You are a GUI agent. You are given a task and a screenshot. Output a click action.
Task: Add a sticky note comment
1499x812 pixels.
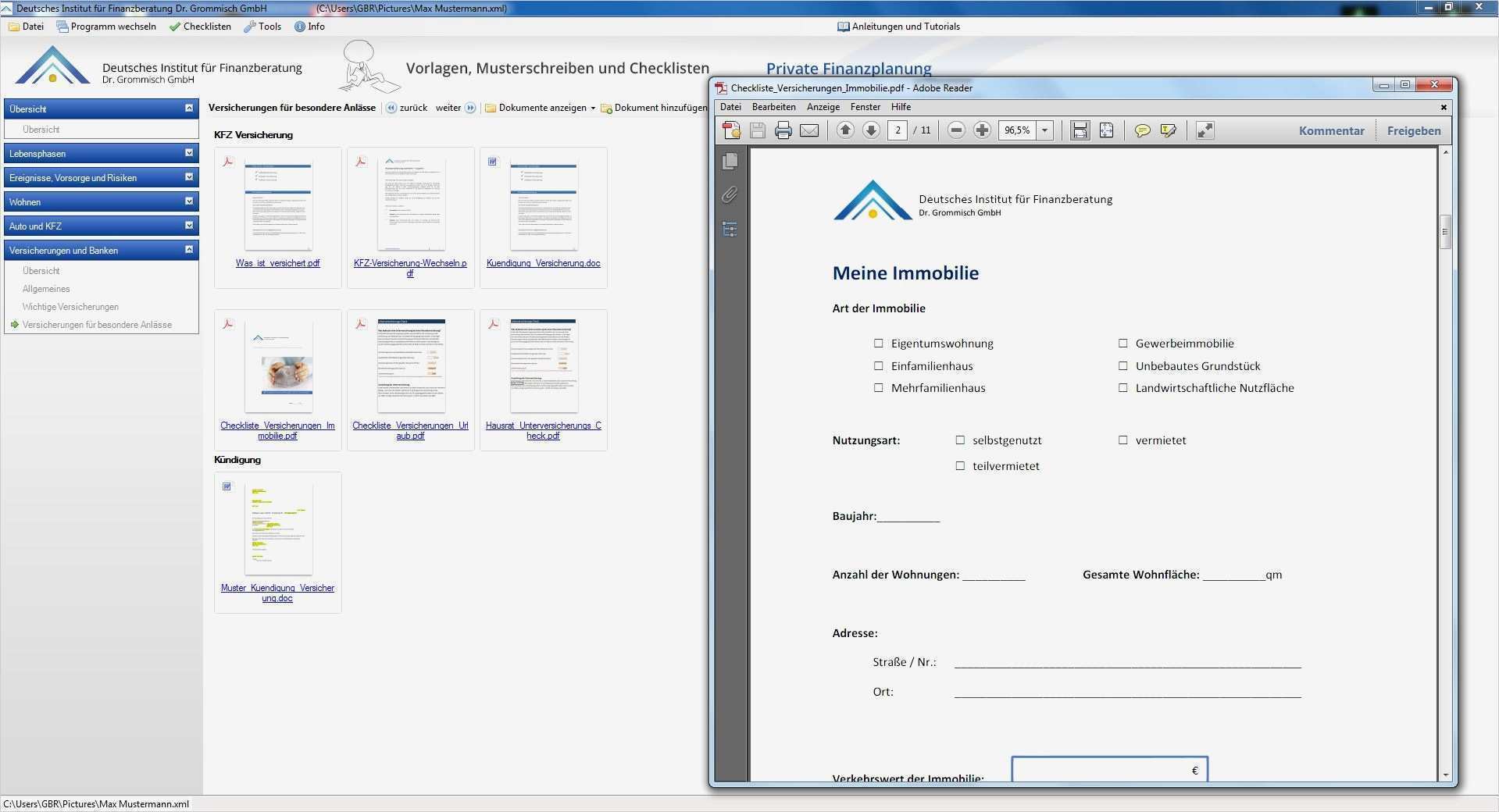(x=1142, y=130)
